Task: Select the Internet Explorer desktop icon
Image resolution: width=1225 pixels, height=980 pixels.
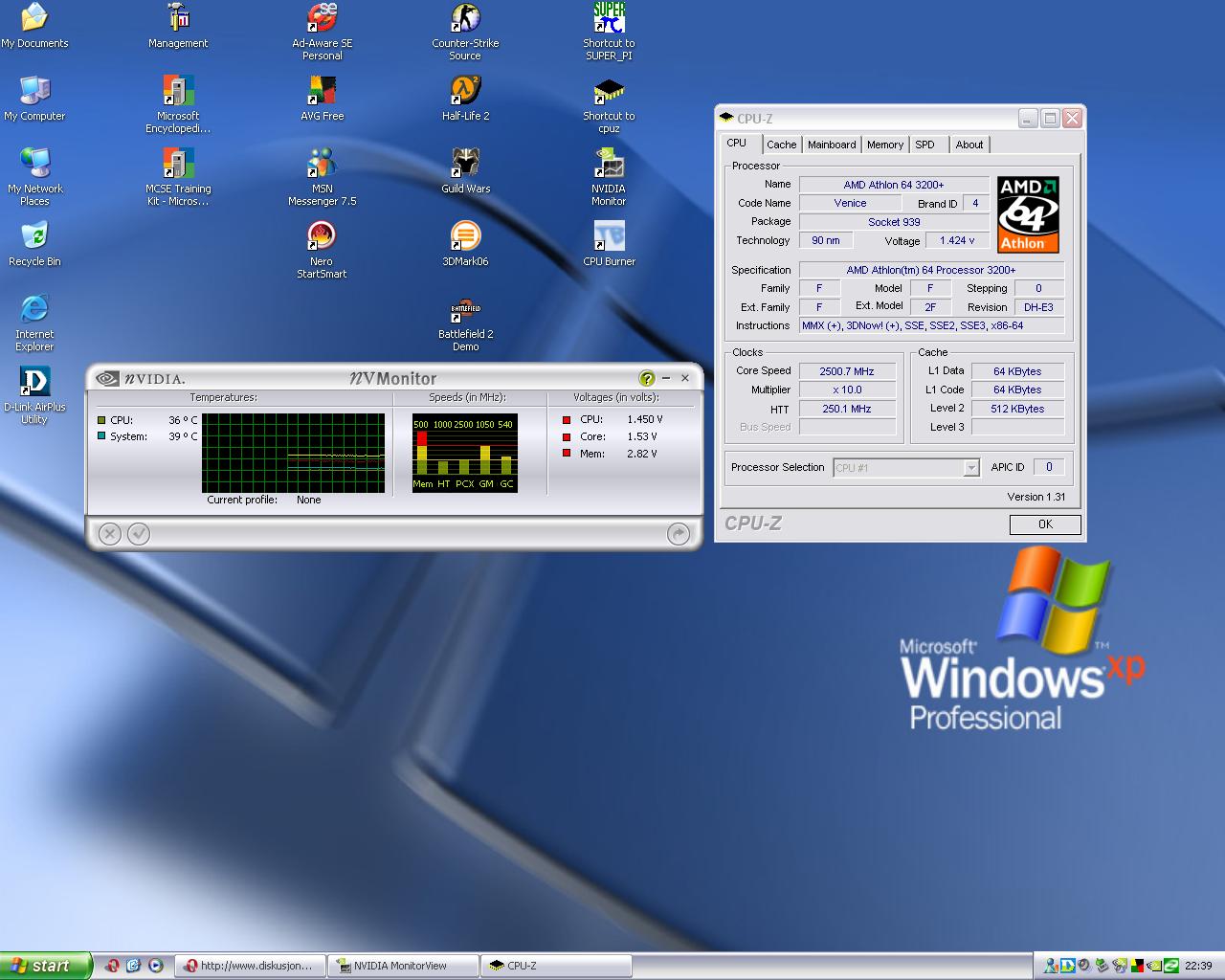Action: [34, 322]
